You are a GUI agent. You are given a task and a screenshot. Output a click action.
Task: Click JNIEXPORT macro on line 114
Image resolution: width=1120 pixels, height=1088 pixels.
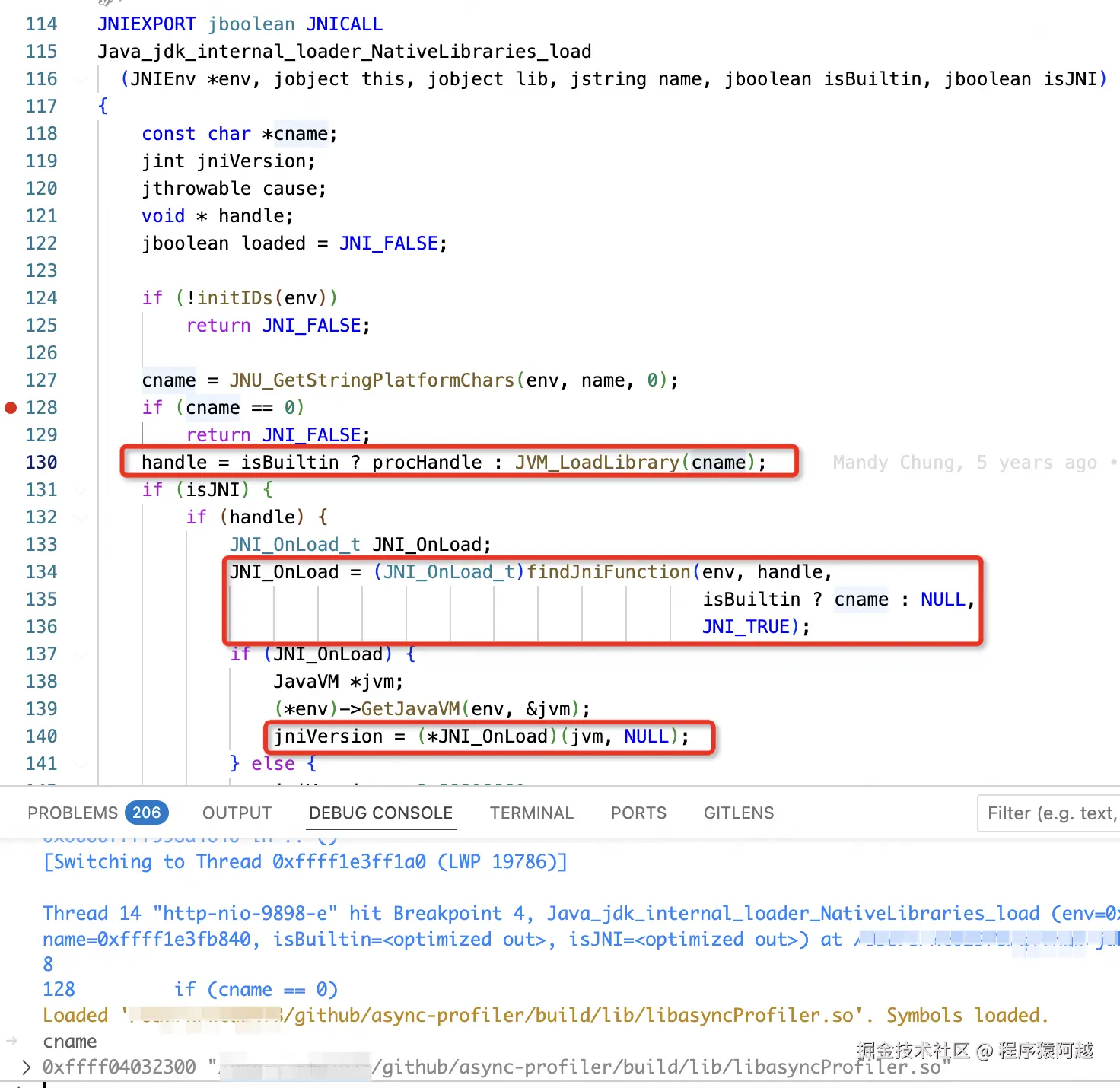click(147, 24)
